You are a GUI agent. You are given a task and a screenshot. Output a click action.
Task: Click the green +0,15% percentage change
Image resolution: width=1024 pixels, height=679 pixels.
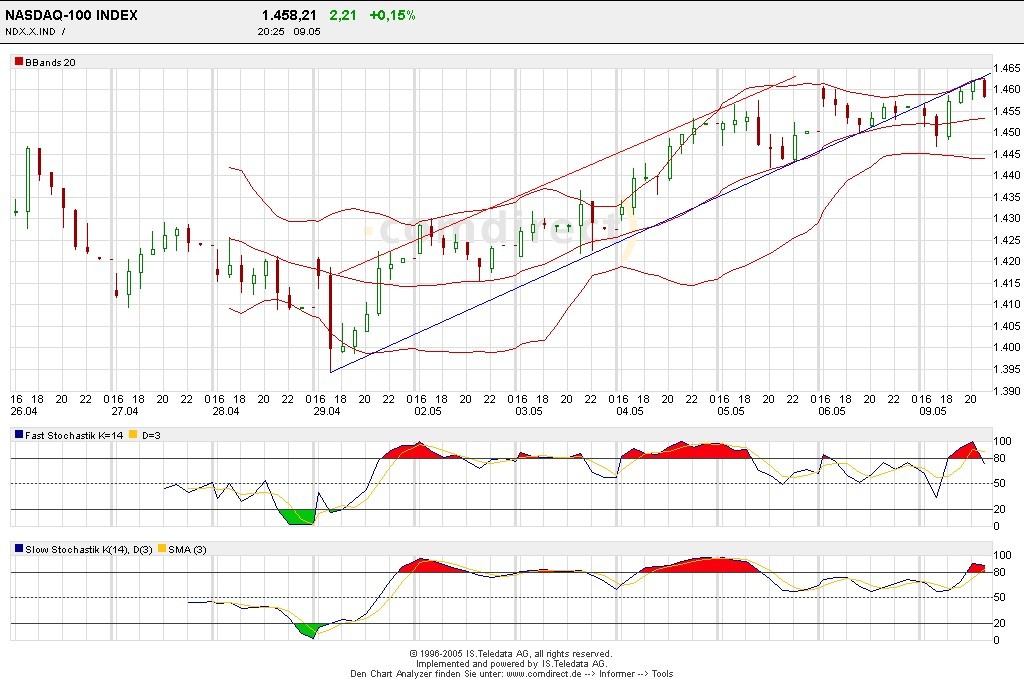click(x=392, y=16)
